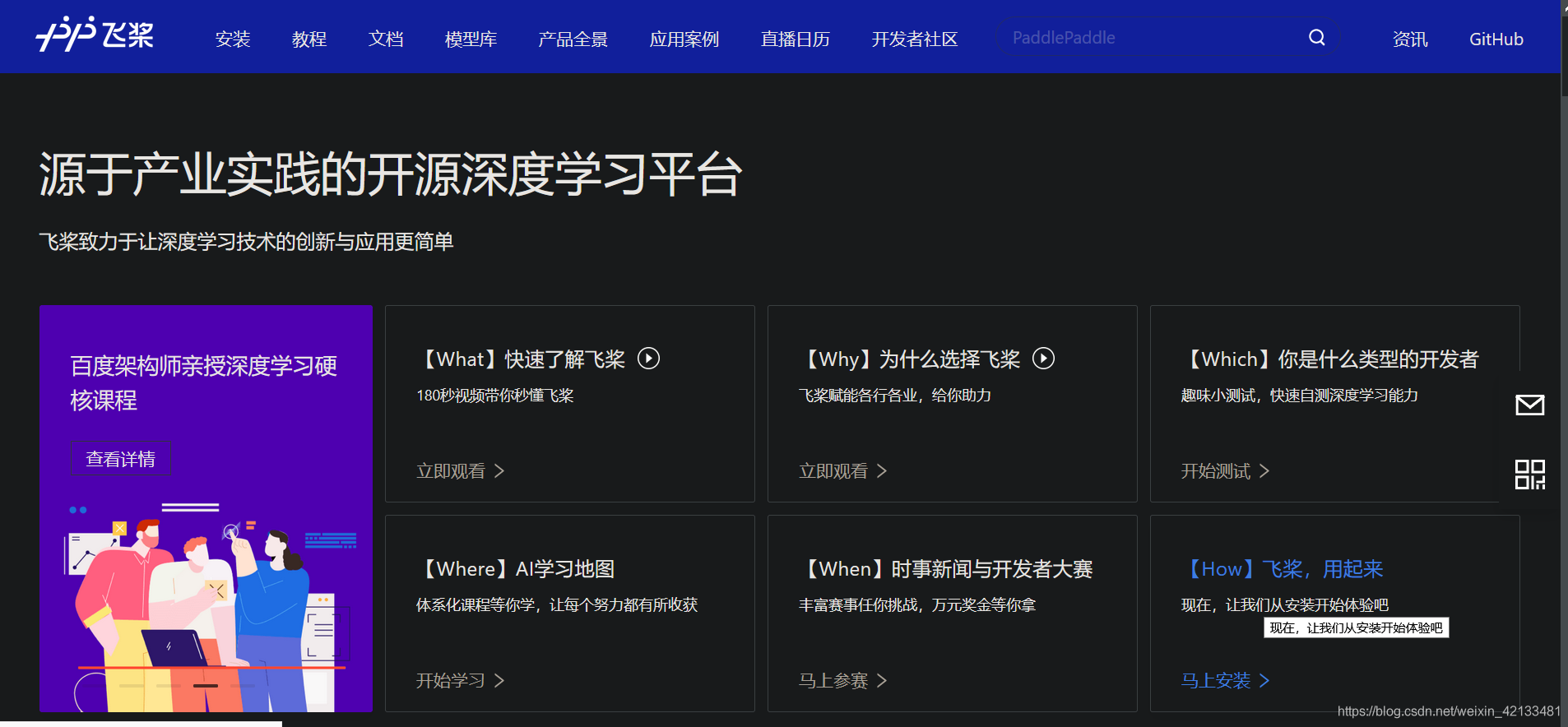Click the arrow chevron after 开始学习
The image size is (1568, 727).
pos(499,681)
